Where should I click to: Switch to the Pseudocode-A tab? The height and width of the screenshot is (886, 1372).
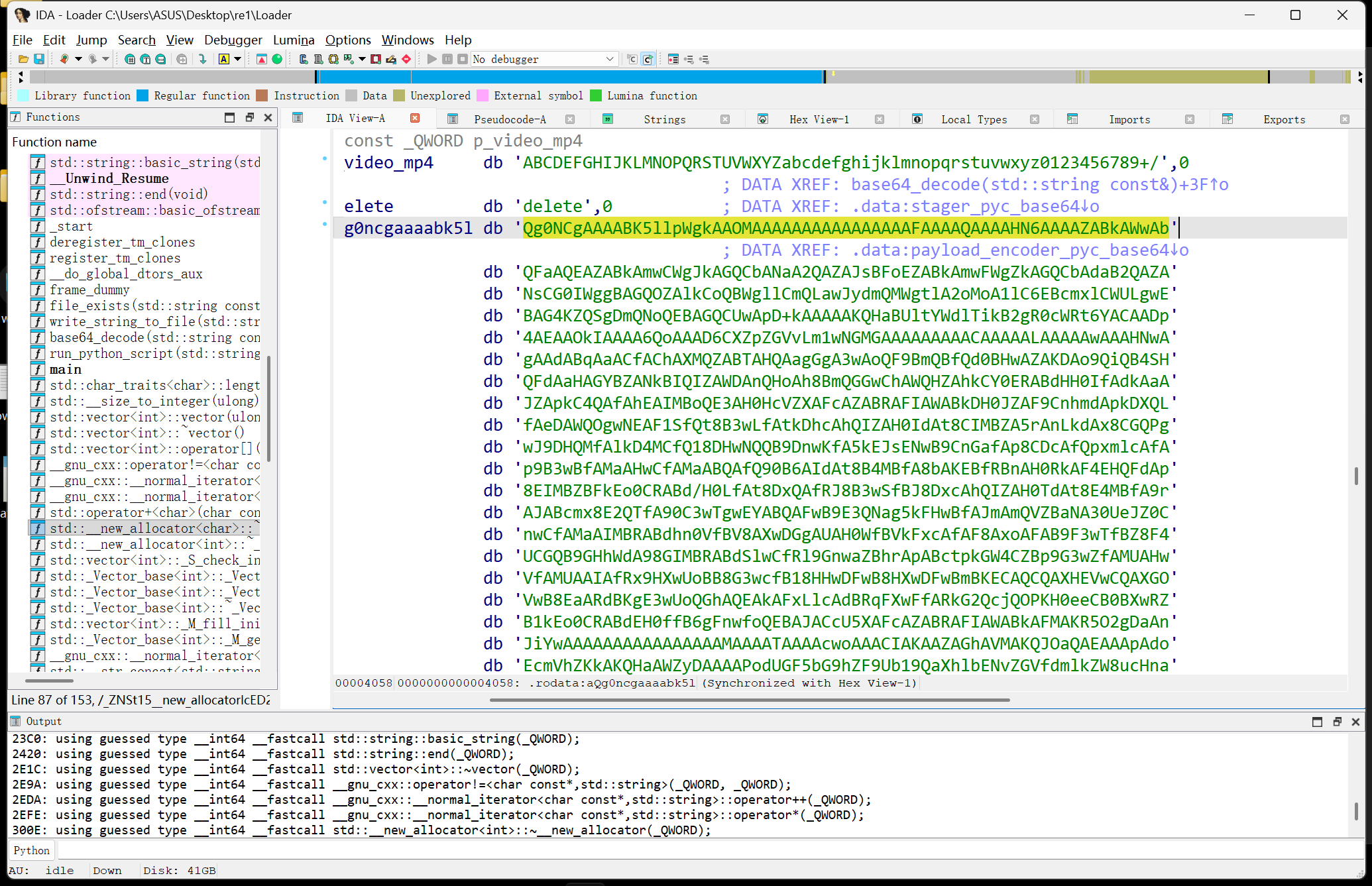(x=510, y=119)
